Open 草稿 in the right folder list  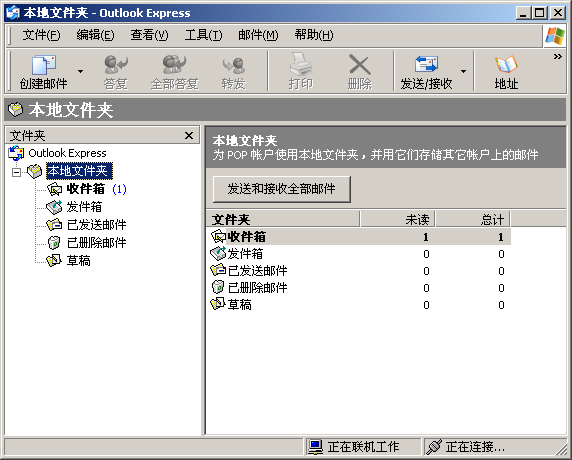click(239, 305)
